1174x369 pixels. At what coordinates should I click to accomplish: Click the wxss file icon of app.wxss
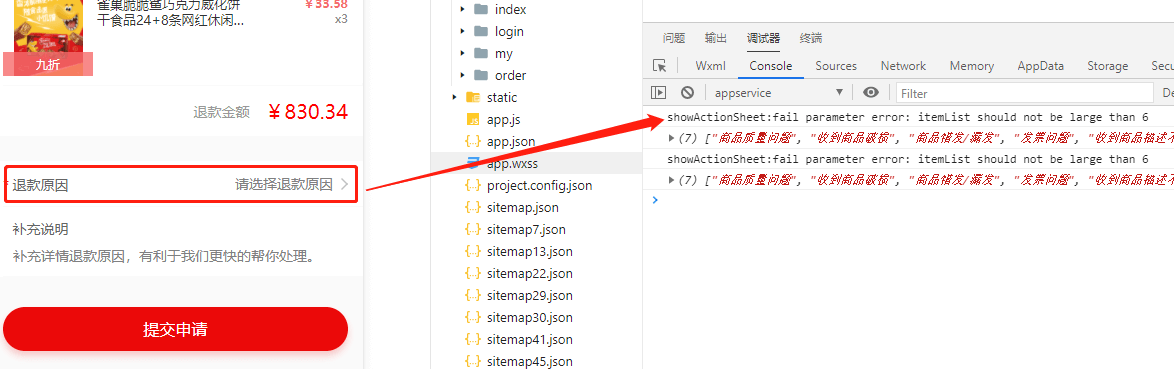coord(472,163)
